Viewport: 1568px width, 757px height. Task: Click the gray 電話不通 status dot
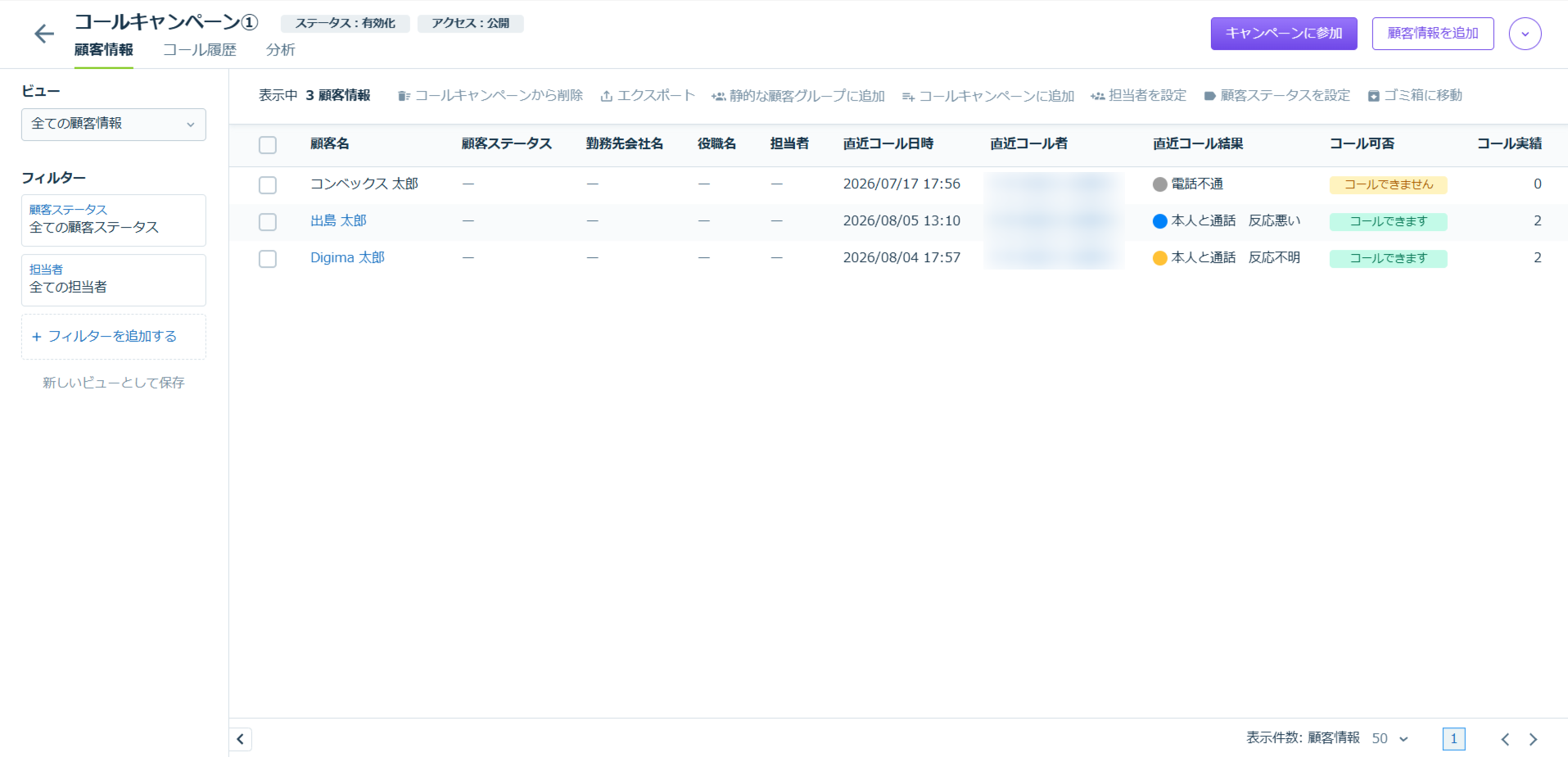1159,184
